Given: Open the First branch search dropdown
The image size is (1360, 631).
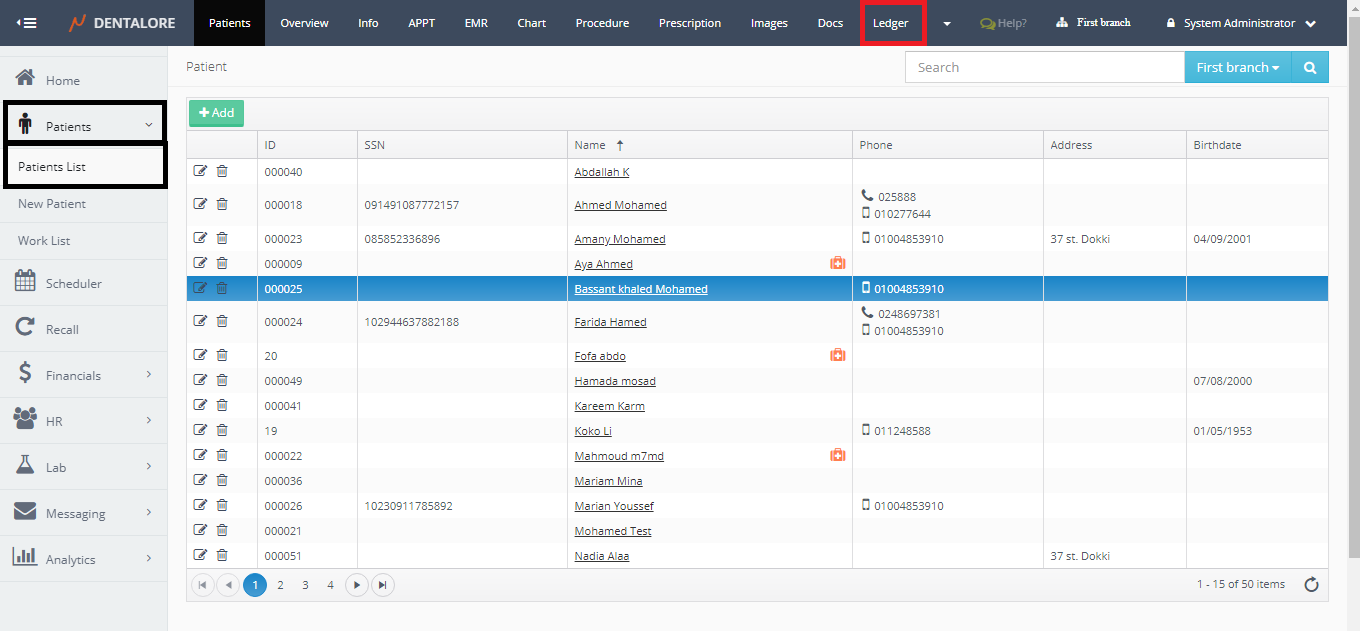Looking at the screenshot, I should 1237,67.
